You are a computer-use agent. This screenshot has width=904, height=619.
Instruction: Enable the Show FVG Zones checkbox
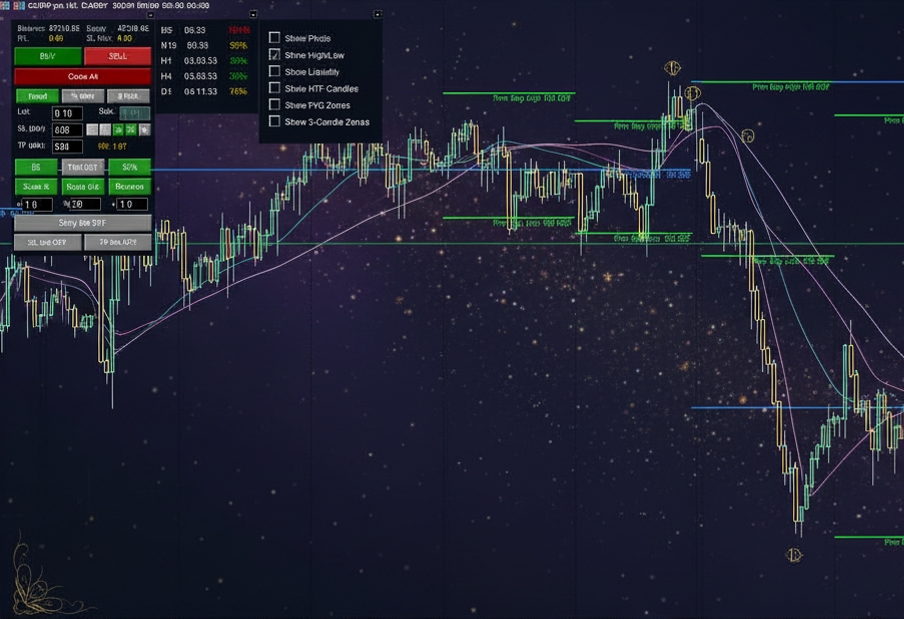274,104
